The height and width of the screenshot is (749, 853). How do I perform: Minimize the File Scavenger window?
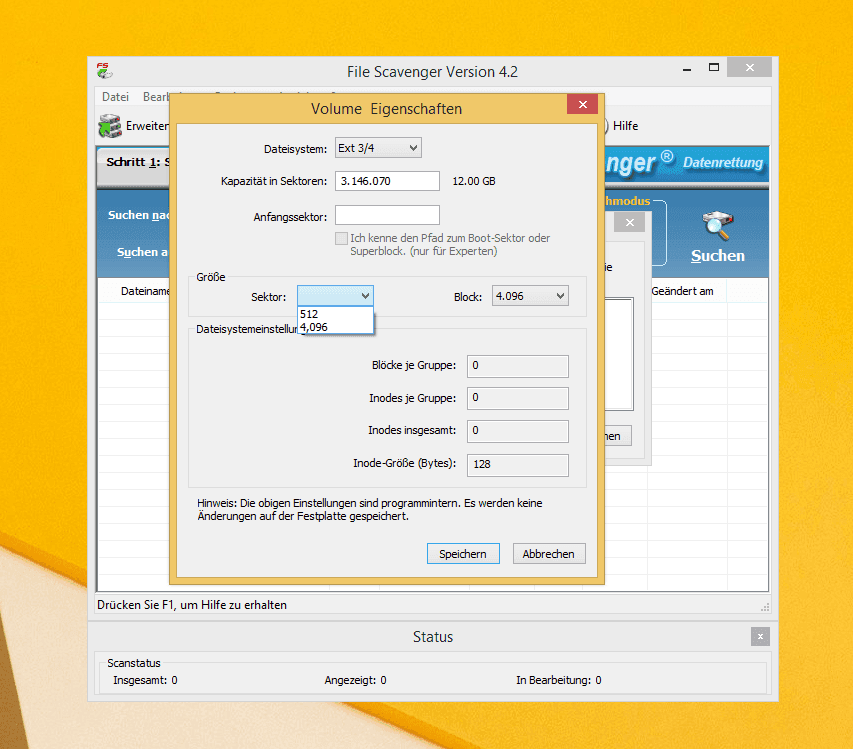(x=687, y=68)
